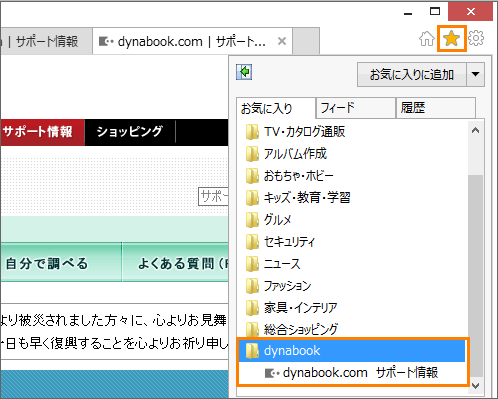The height and width of the screenshot is (399, 498).
Task: Click the dynabook.com favorite site icon
Action: 272,373
